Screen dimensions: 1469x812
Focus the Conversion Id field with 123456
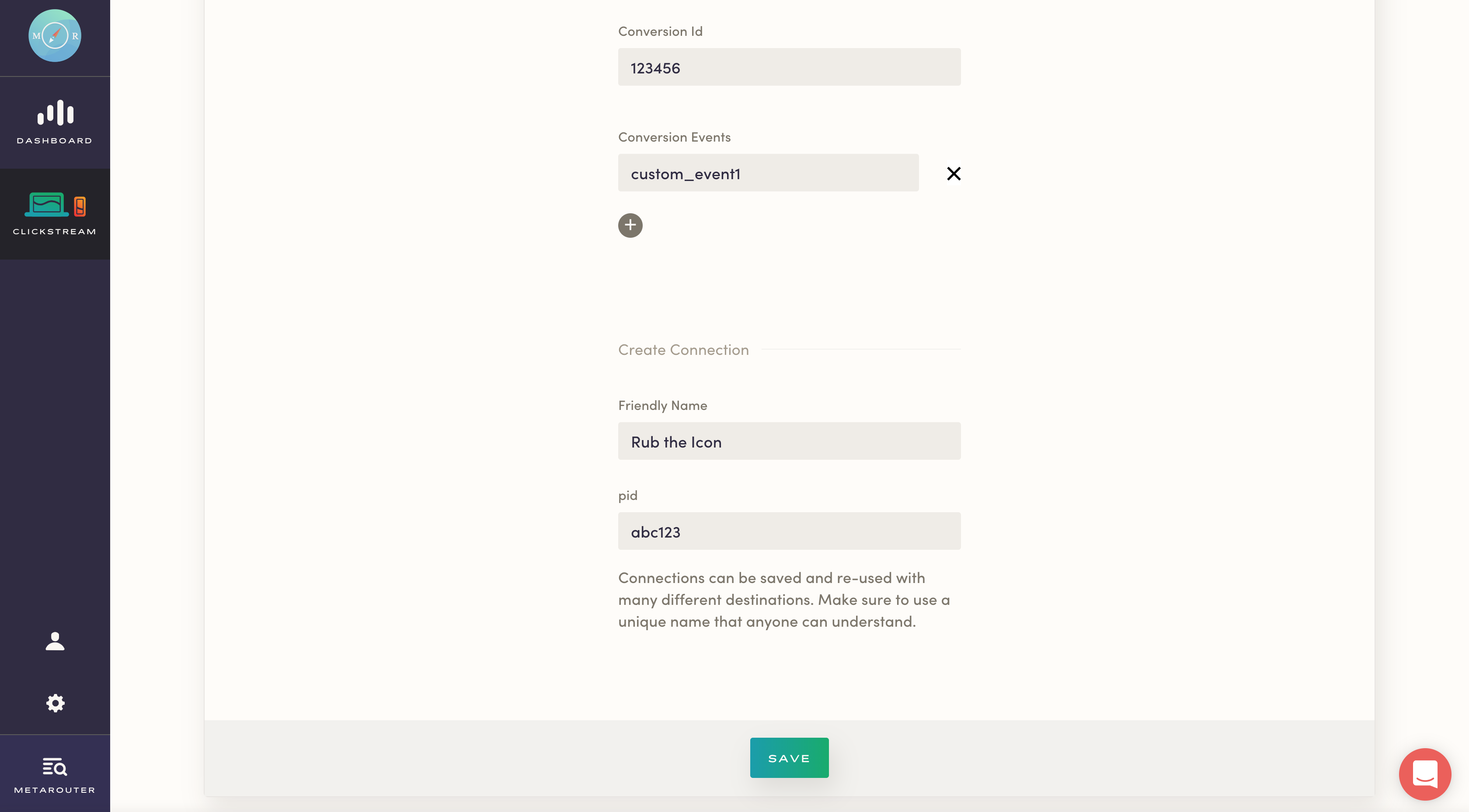pyautogui.click(x=789, y=67)
